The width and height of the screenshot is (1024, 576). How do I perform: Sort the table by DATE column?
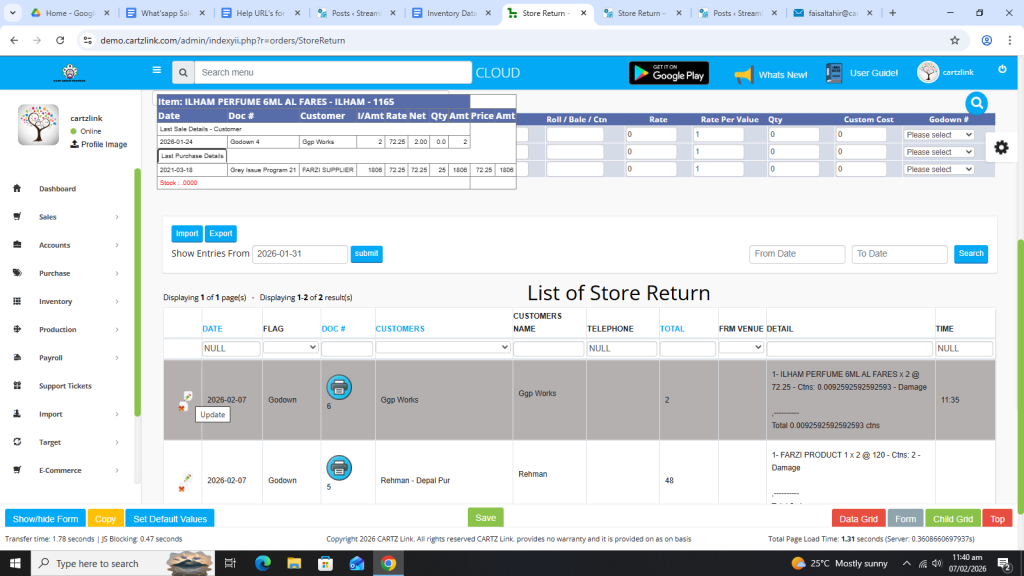tap(212, 329)
